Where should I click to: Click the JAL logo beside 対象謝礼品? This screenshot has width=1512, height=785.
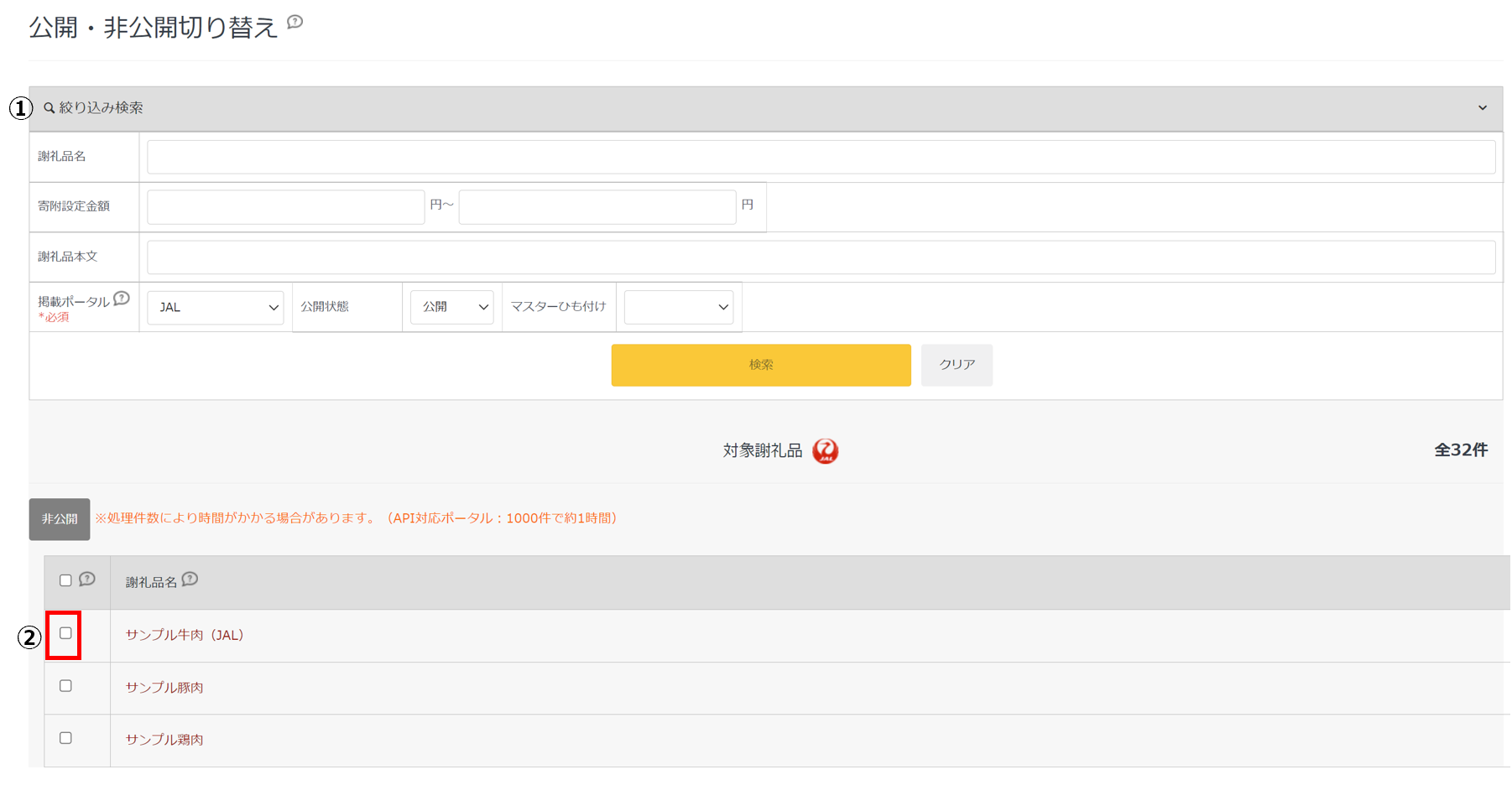click(825, 451)
